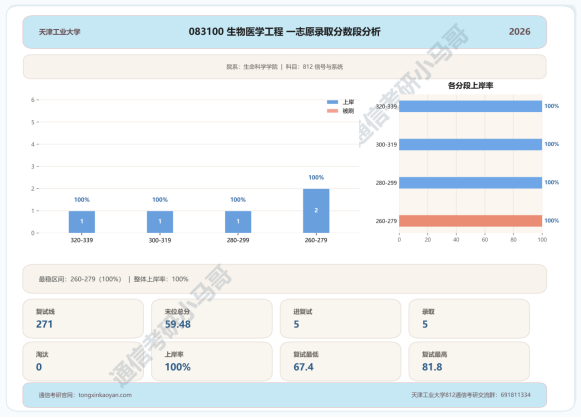The width and height of the screenshot is (581, 418).
Task: Click the orange 被刷 legend swatch
Action: [332, 111]
